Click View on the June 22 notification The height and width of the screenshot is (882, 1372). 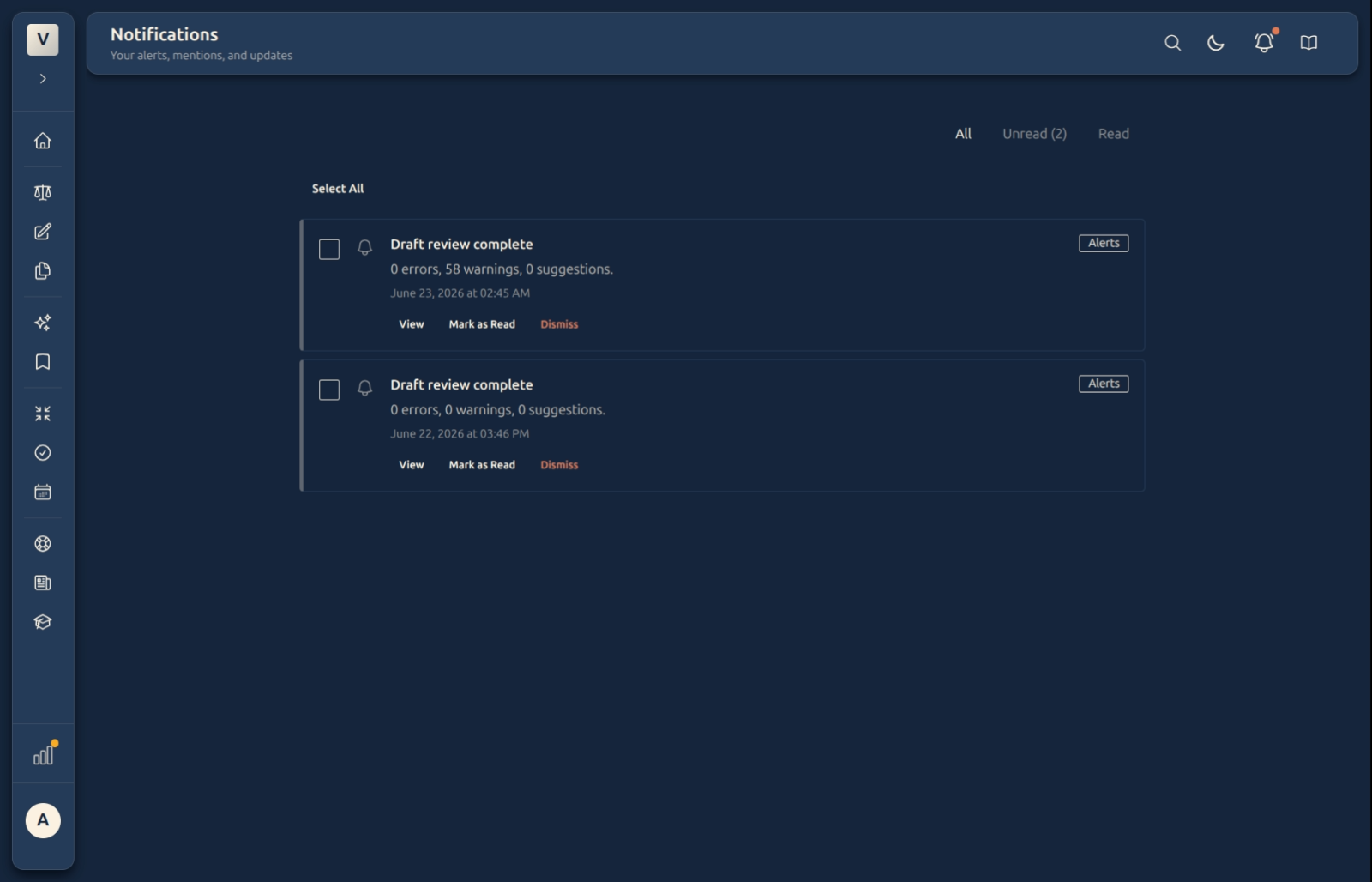click(412, 465)
